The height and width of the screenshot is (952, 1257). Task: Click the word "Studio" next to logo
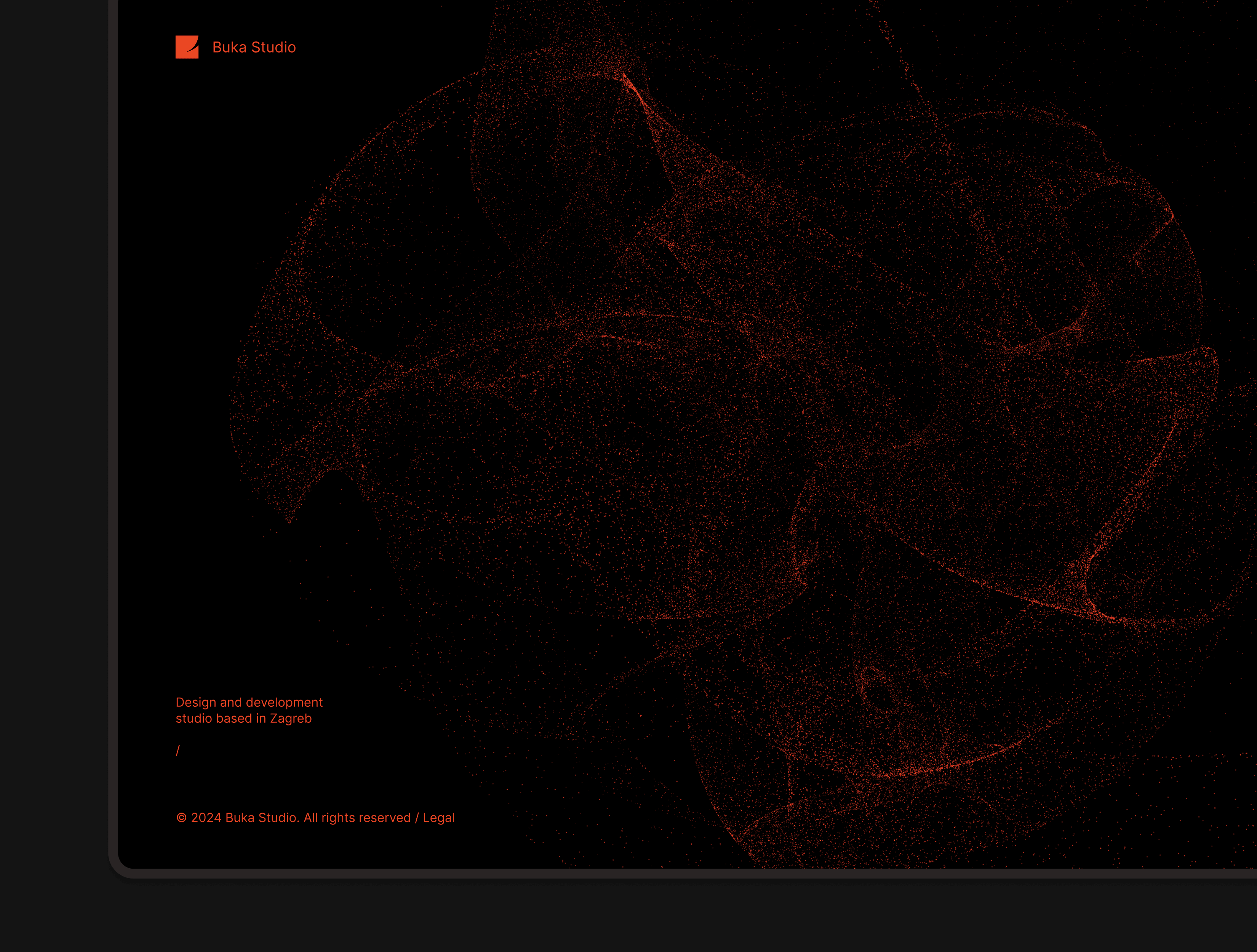point(273,47)
